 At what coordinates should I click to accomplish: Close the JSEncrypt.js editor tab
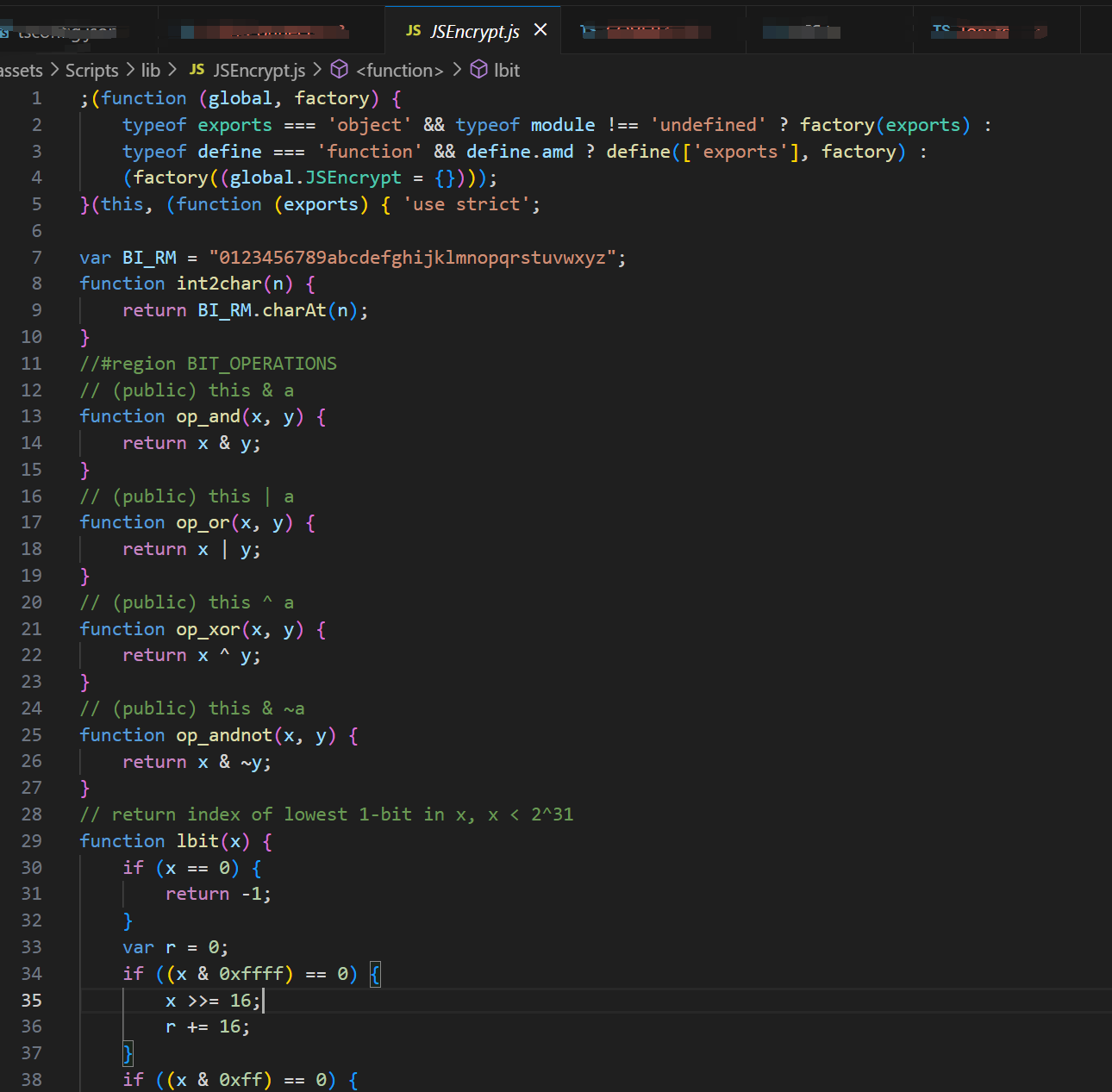540,30
